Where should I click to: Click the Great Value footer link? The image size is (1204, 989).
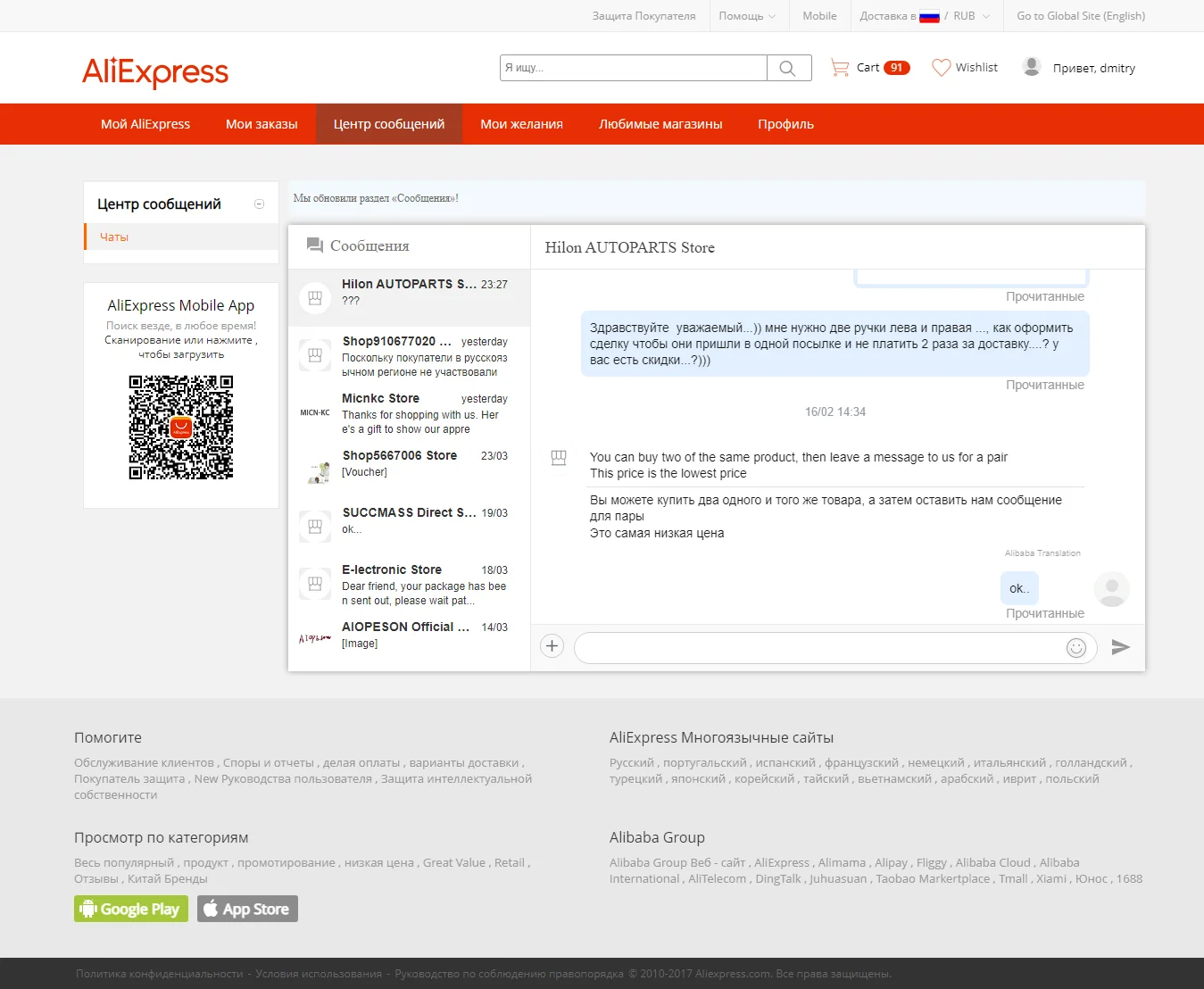(x=454, y=863)
